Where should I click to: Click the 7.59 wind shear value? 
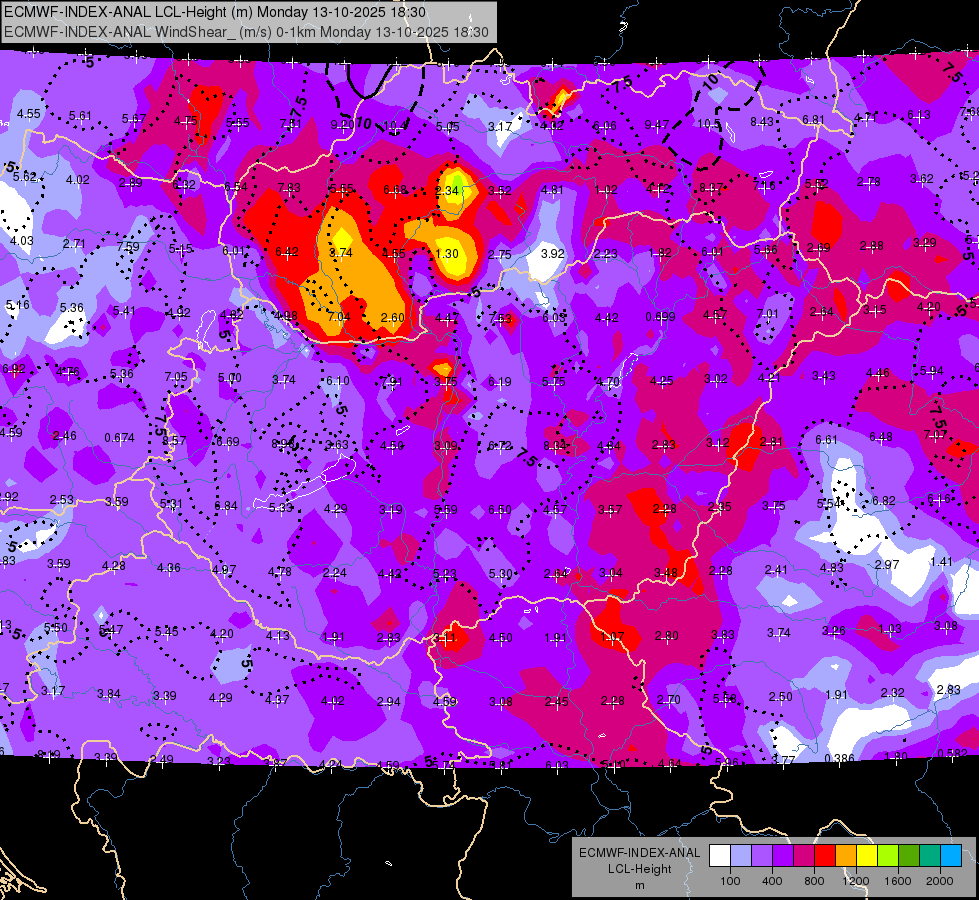point(128,247)
